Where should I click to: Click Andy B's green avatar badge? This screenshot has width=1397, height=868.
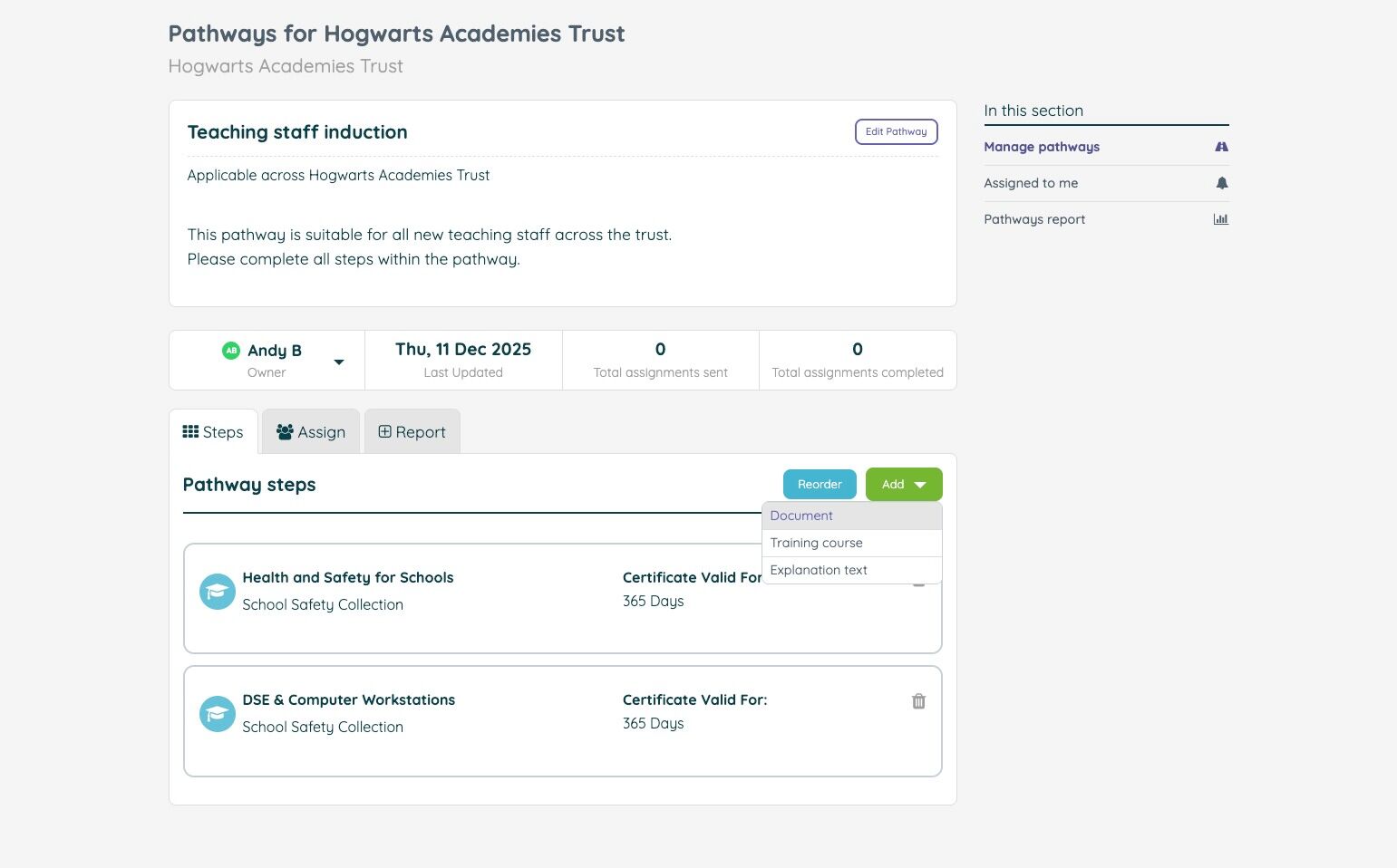(231, 351)
